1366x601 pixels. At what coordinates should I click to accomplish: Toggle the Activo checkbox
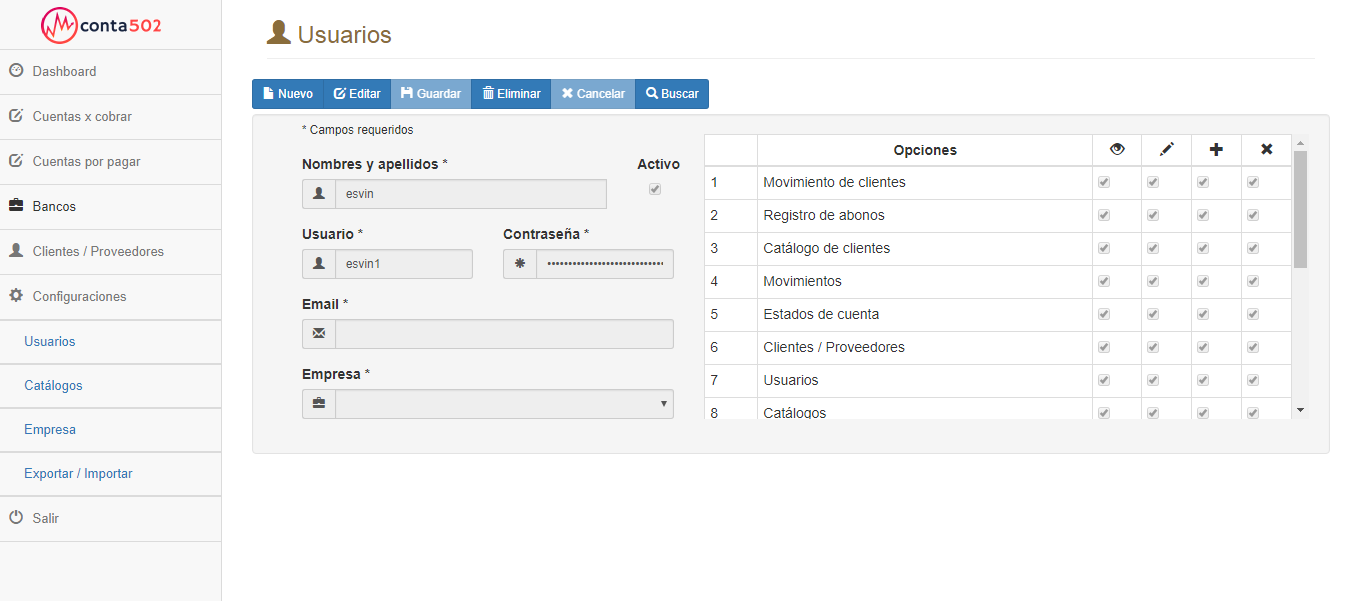[x=655, y=189]
